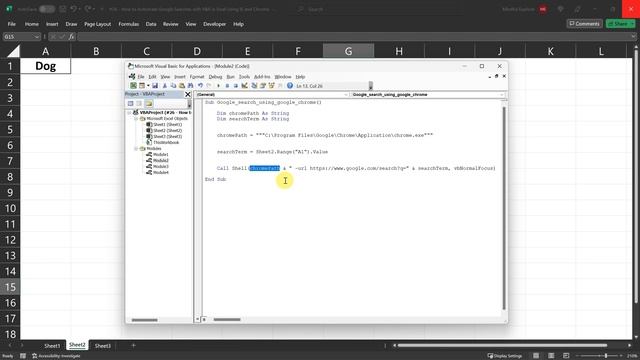This screenshot has width=640, height=360.
Task: Open the VBA Window menu
Action: click(x=283, y=77)
